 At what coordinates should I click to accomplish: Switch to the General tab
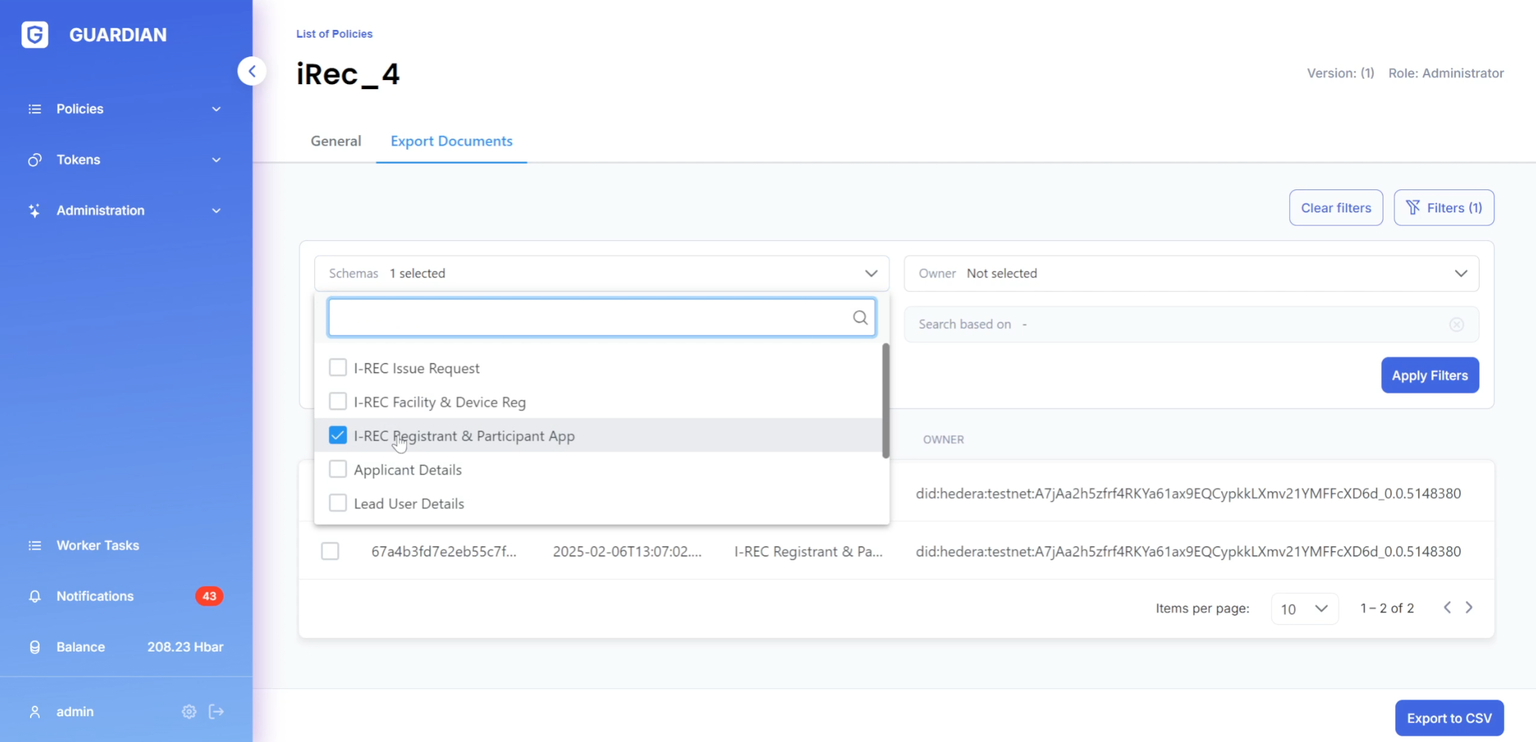(336, 141)
